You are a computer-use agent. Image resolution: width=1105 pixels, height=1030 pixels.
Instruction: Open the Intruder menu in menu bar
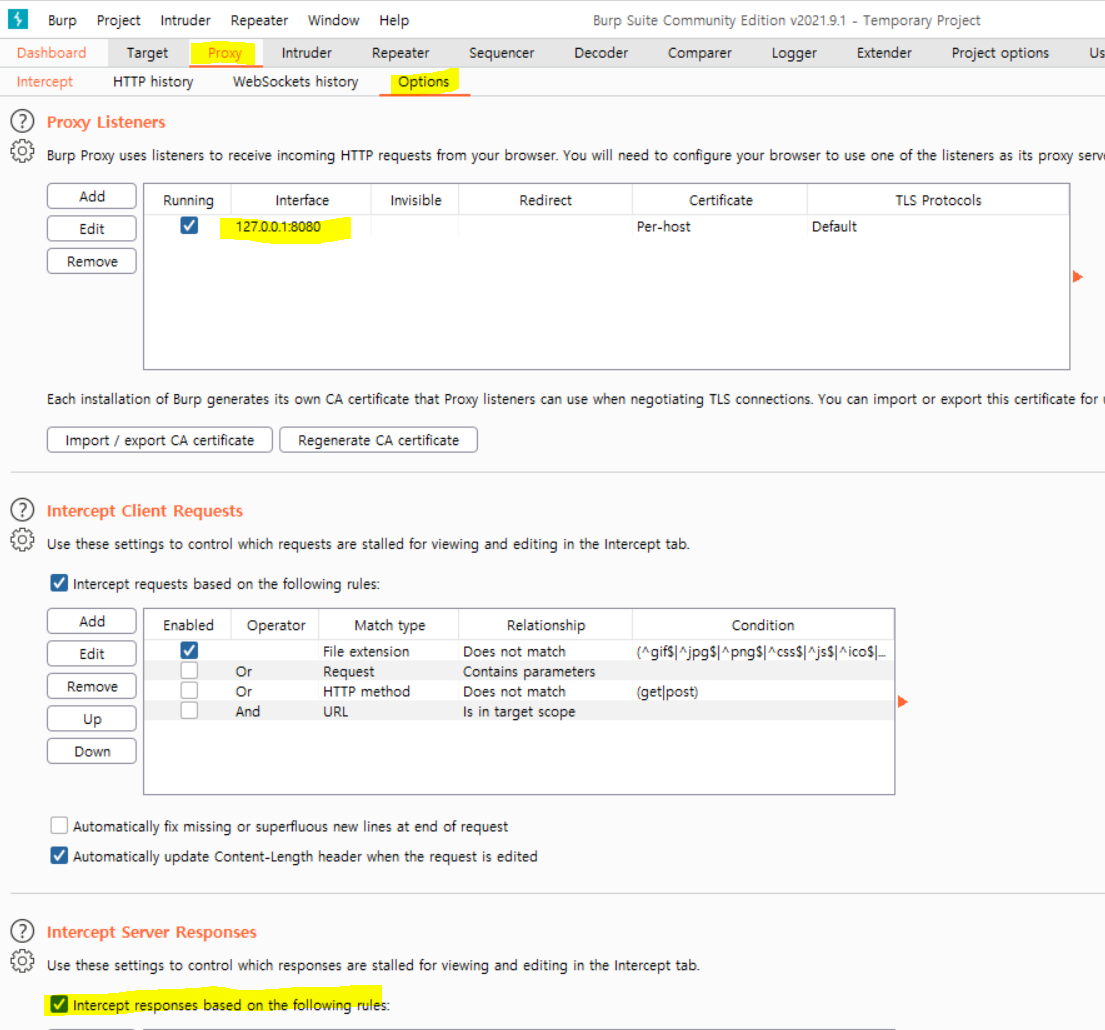pos(185,20)
